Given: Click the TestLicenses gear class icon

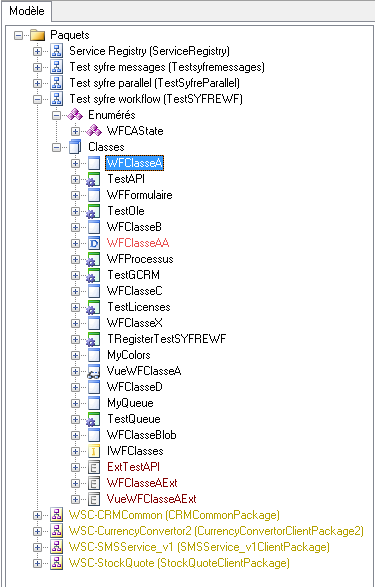Looking at the screenshot, I should click(93, 307).
